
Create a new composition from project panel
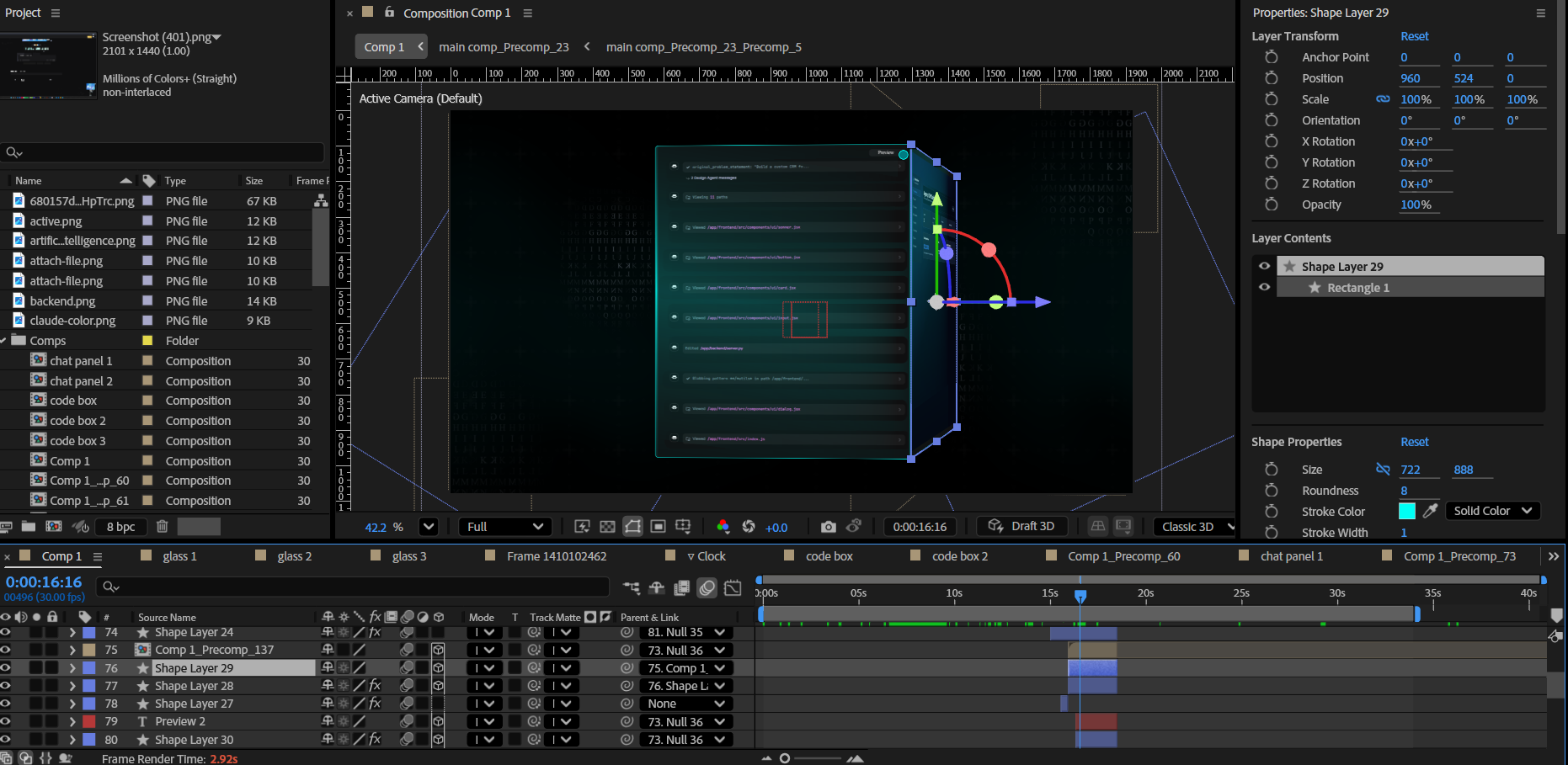click(x=53, y=527)
